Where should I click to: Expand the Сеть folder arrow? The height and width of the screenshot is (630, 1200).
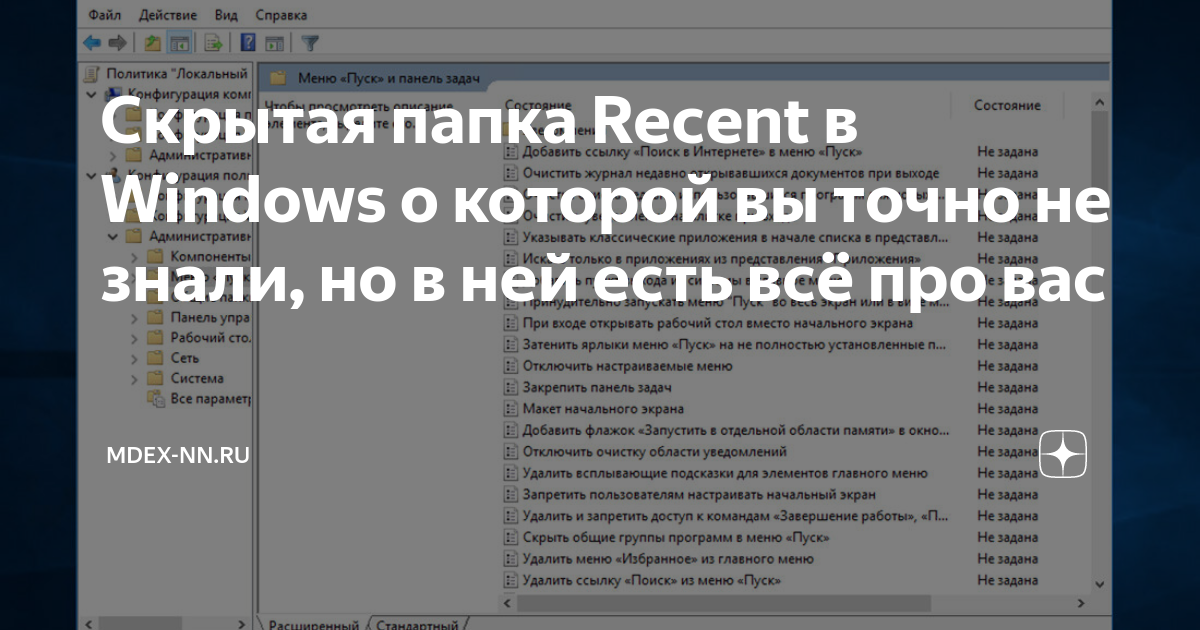point(134,358)
